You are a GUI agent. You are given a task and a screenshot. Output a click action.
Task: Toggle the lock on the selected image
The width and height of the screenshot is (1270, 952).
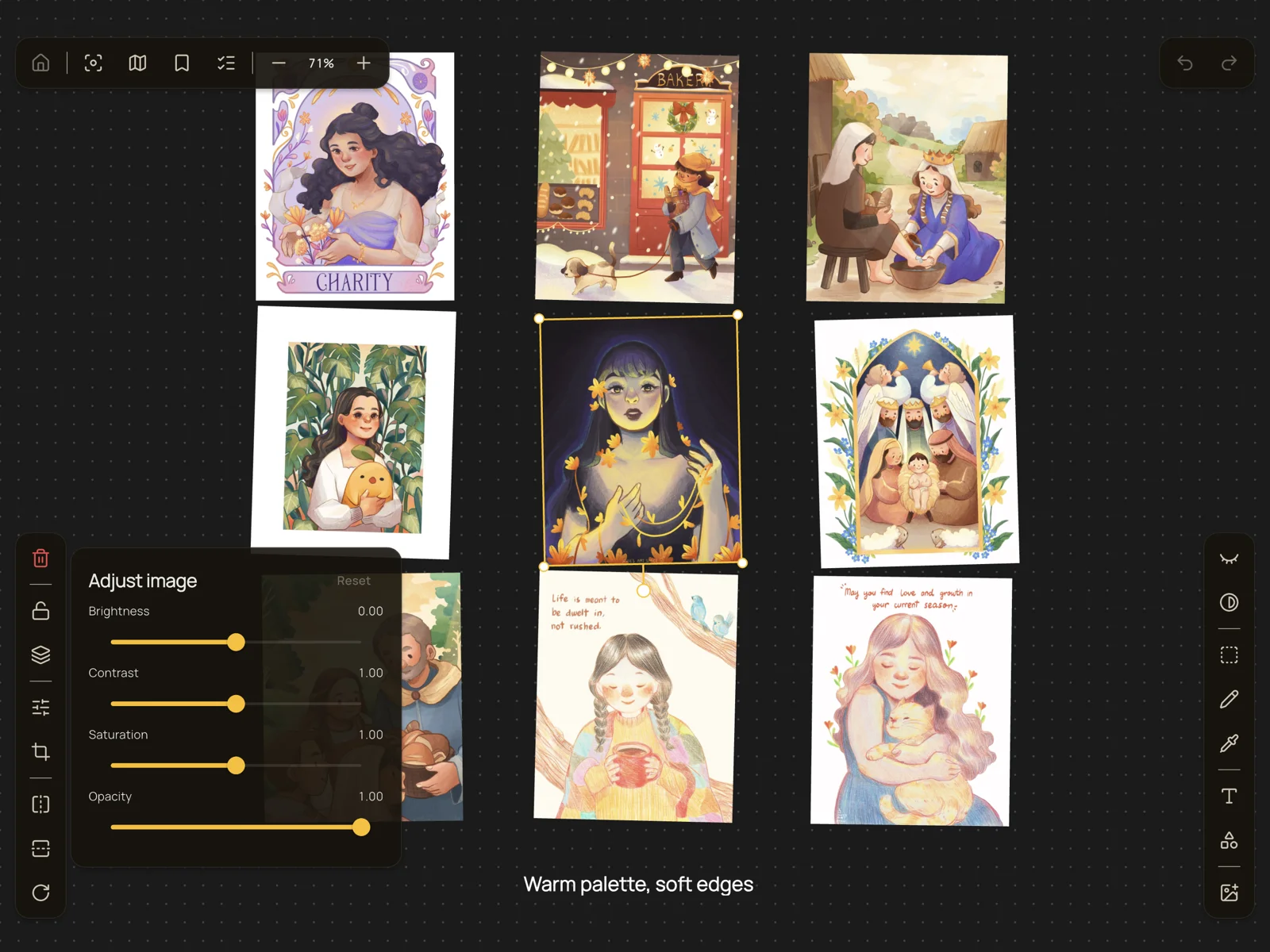tap(40, 611)
